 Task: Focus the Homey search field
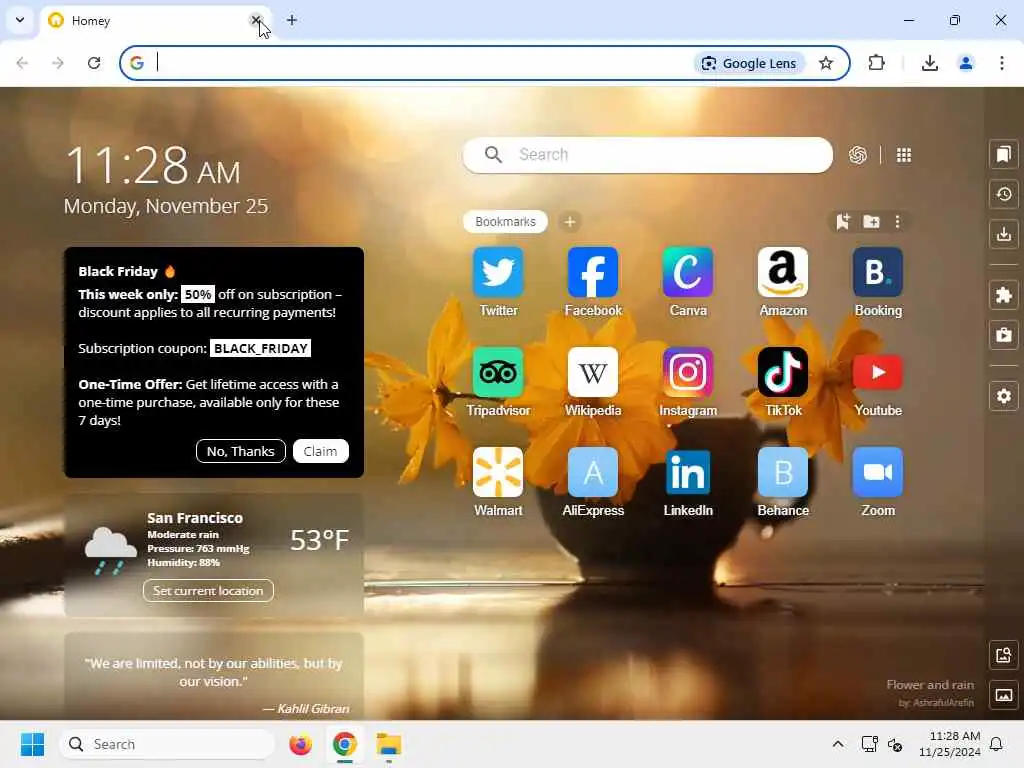pos(647,155)
